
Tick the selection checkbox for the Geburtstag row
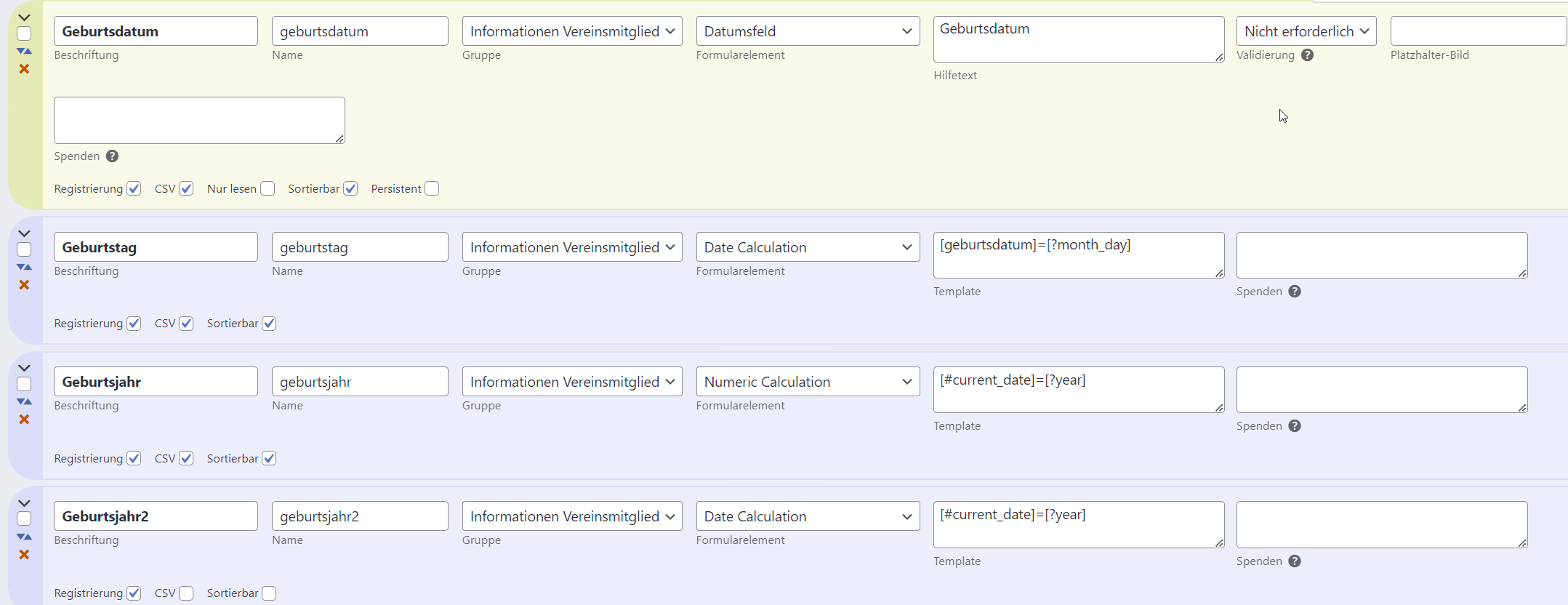[24, 249]
